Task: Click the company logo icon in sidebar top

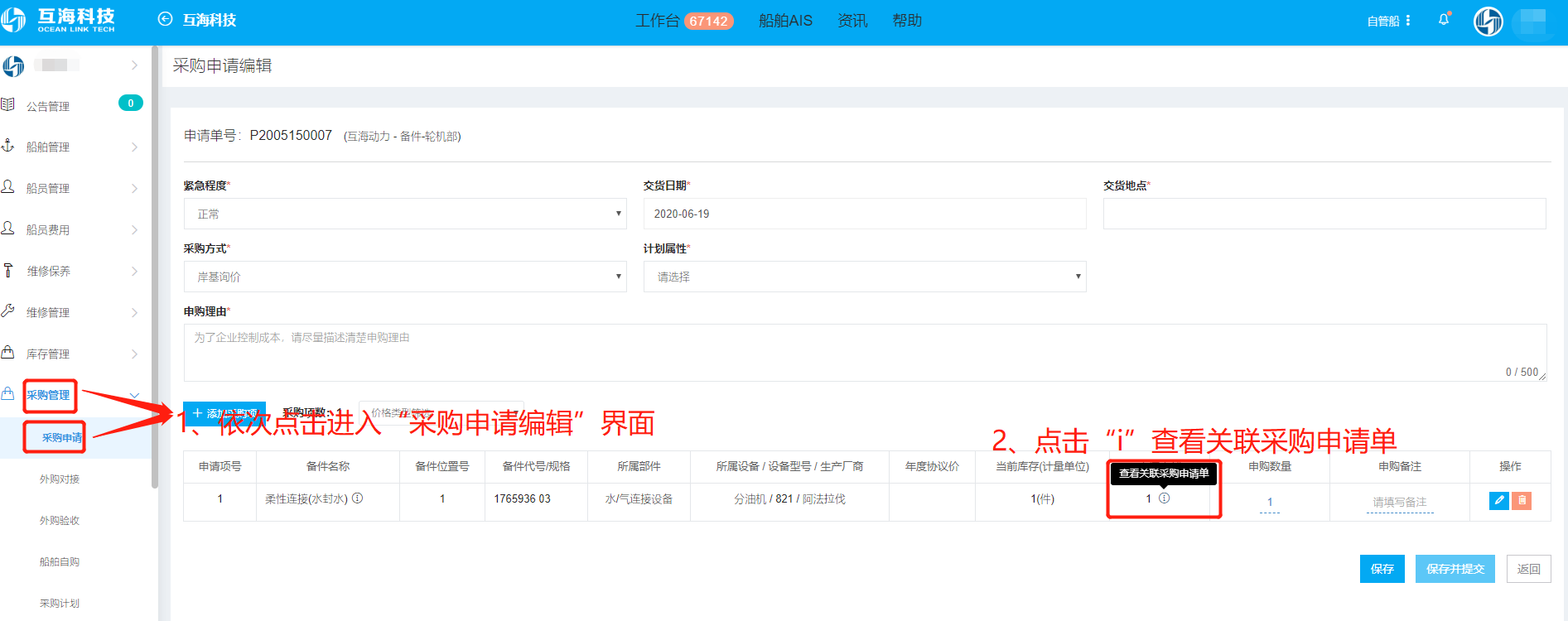Action: point(13,65)
